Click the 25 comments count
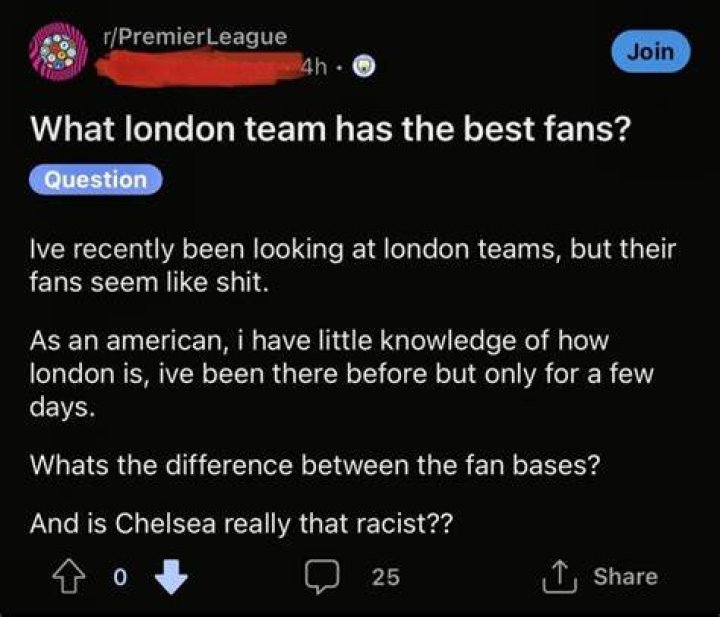Screen dimensions: 720x617 386,577
